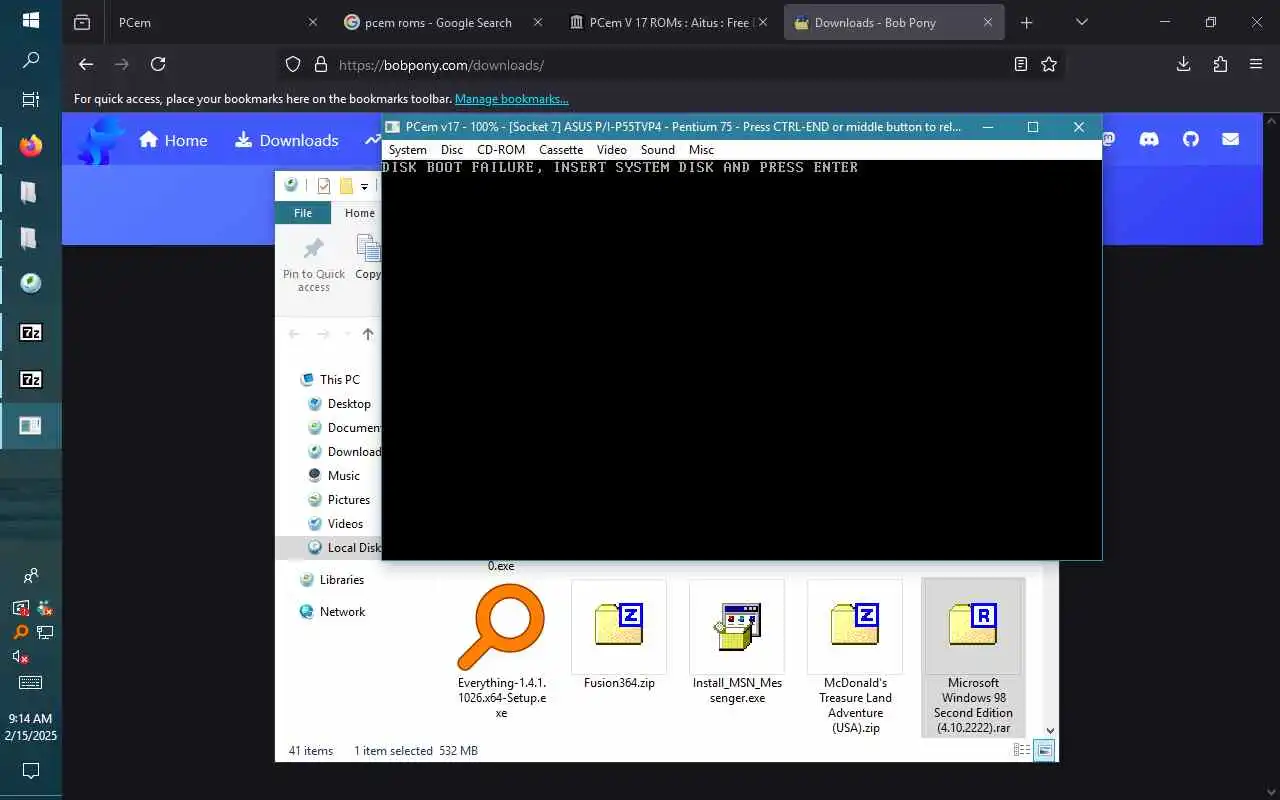Click the Manage bookmarks link
The width and height of the screenshot is (1280, 800).
(512, 99)
